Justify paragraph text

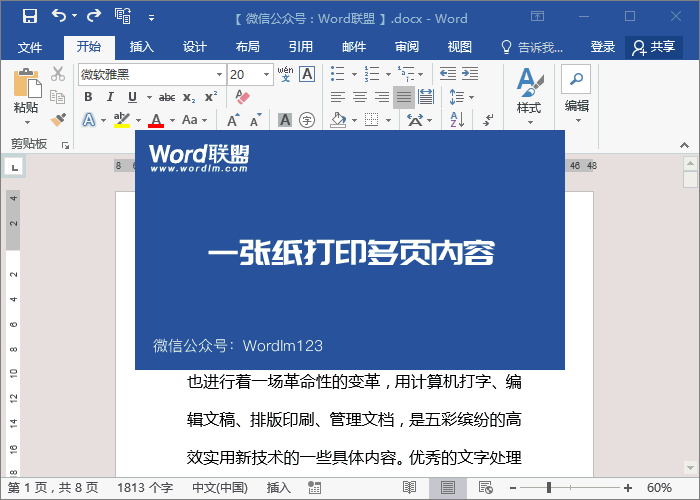404,97
